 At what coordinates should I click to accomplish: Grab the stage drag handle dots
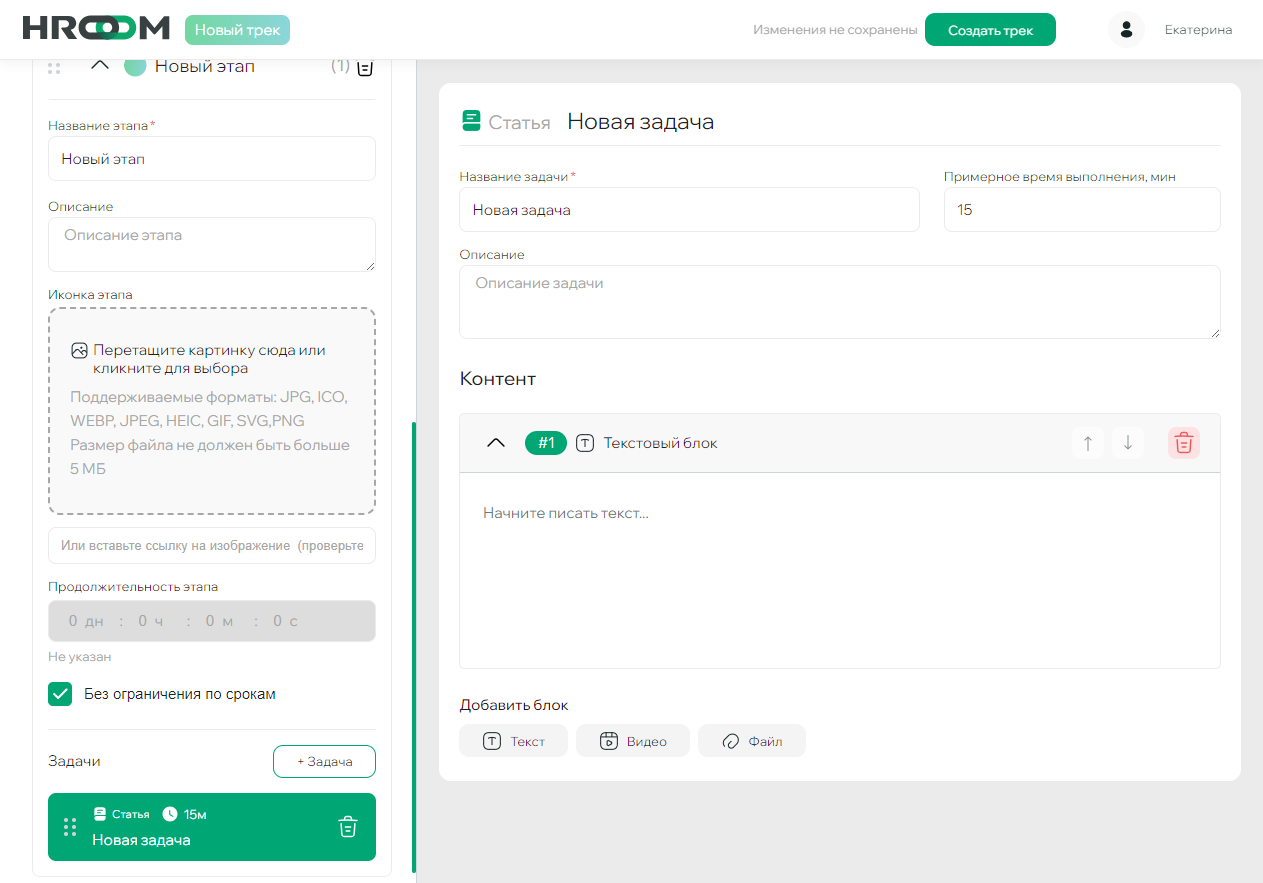pyautogui.click(x=54, y=67)
